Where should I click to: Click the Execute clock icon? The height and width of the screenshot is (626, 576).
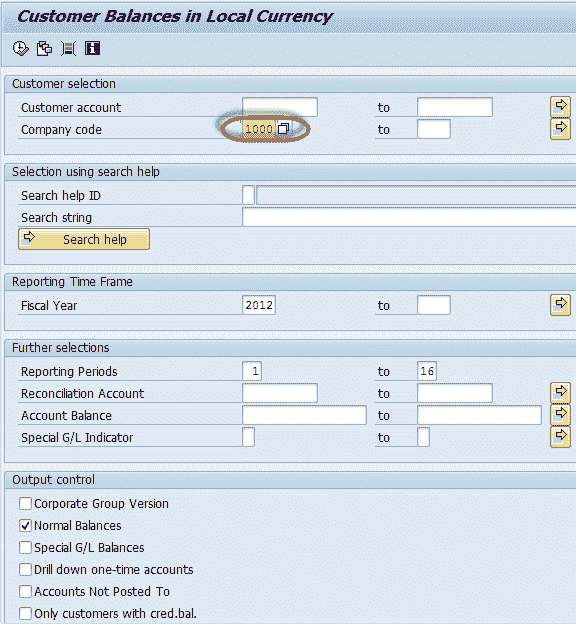point(20,49)
